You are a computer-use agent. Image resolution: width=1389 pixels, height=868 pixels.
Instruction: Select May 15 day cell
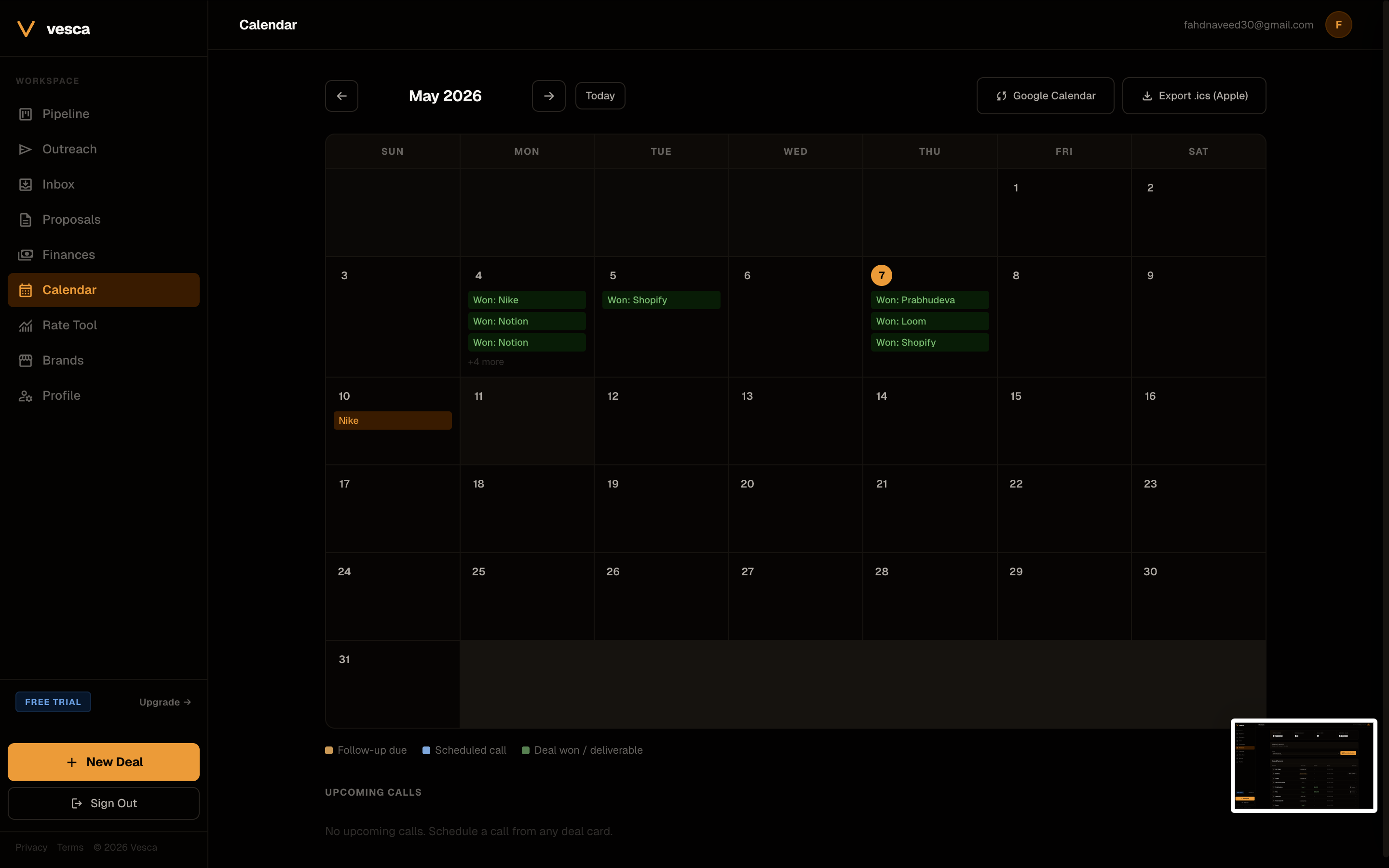(1064, 421)
